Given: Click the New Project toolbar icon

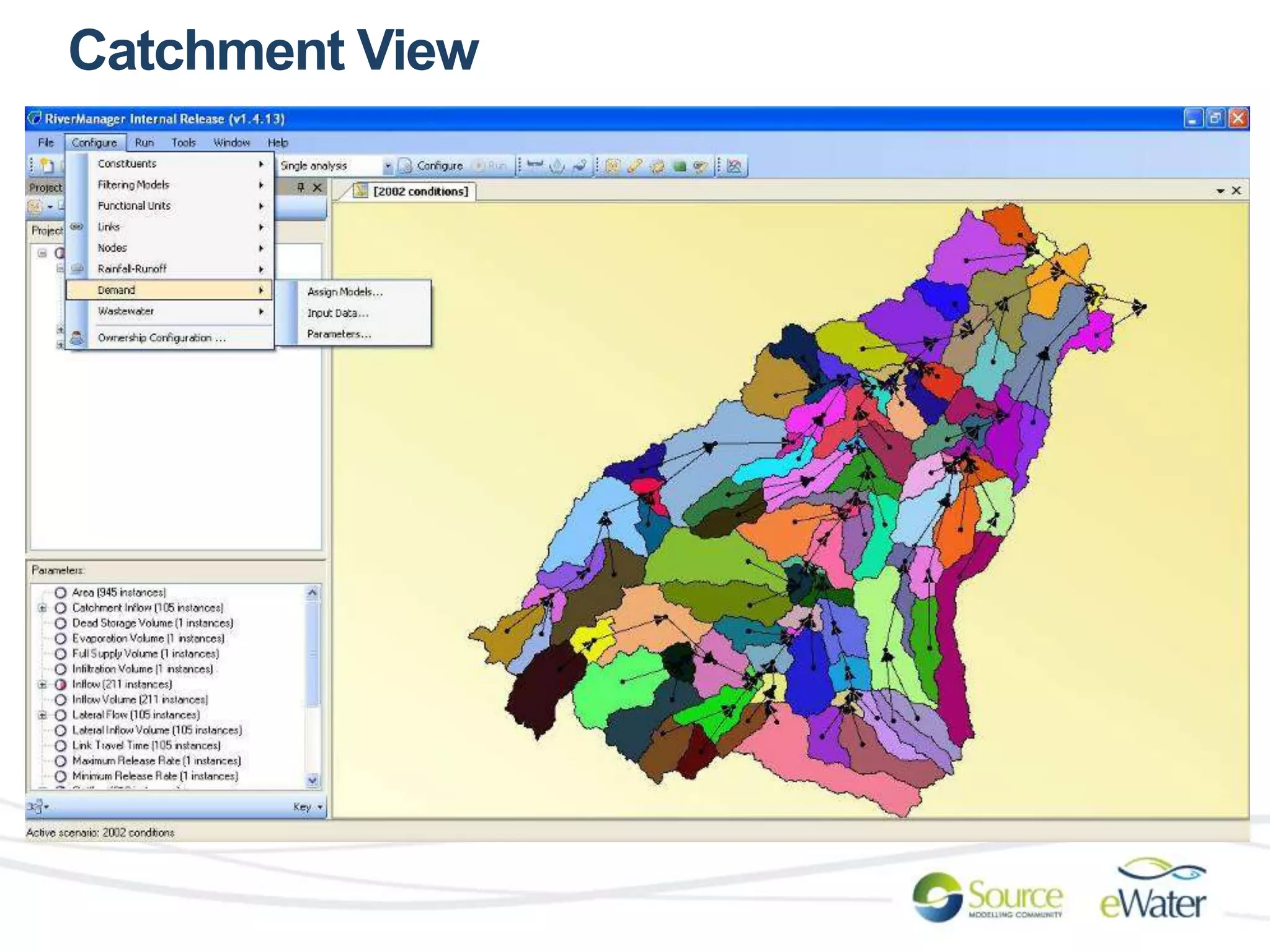Looking at the screenshot, I should [x=47, y=165].
